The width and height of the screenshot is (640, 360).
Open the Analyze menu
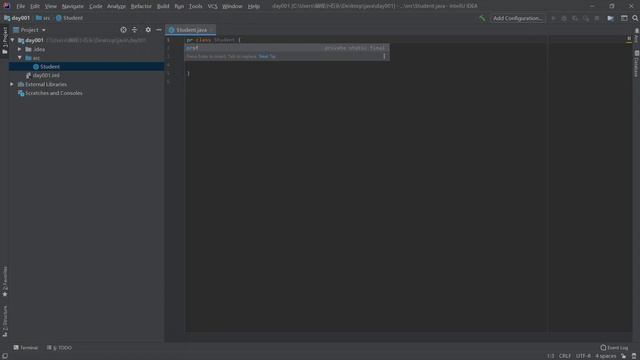click(x=116, y=6)
